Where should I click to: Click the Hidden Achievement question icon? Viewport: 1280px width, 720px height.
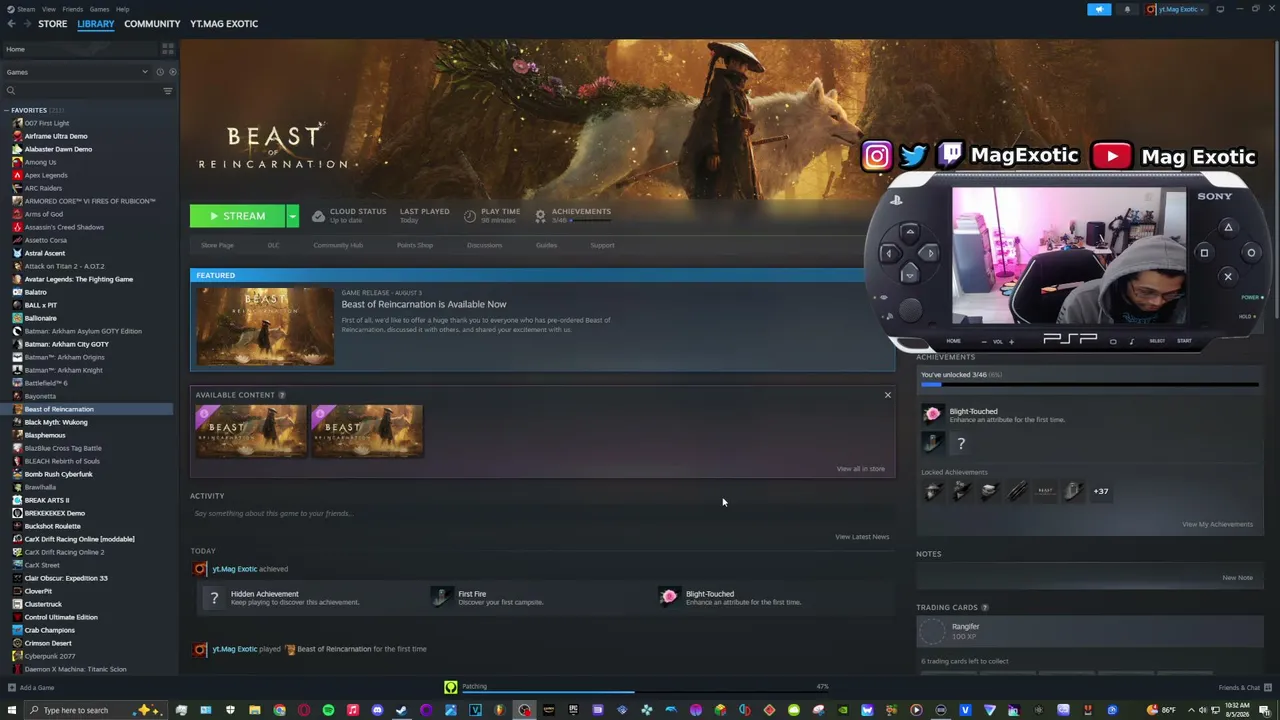[x=213, y=598]
